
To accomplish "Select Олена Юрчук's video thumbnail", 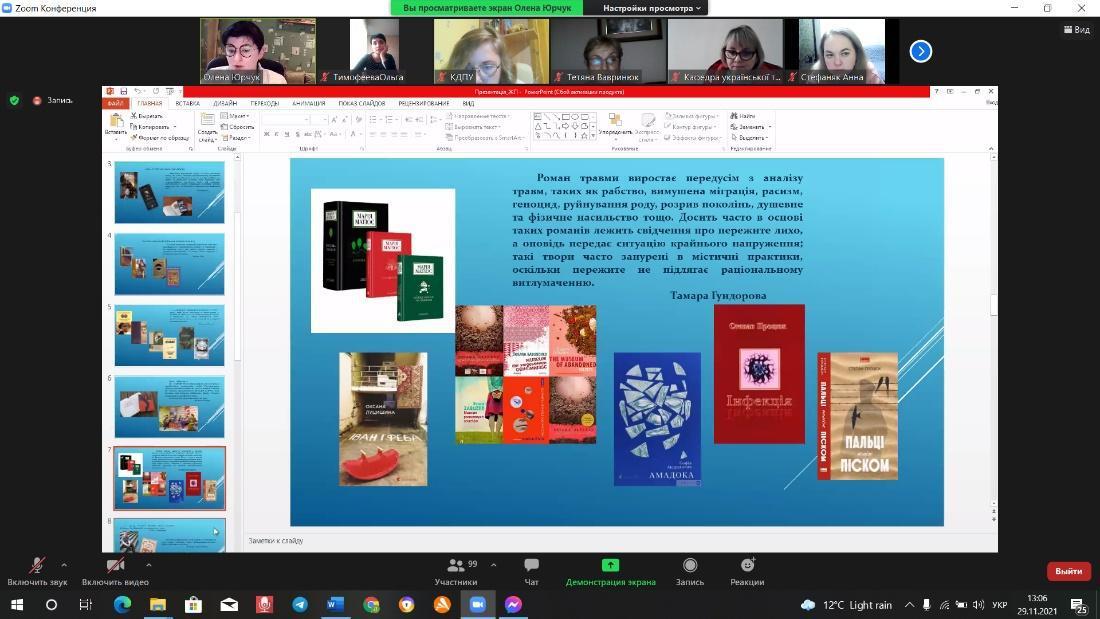I will pyautogui.click(x=258, y=51).
